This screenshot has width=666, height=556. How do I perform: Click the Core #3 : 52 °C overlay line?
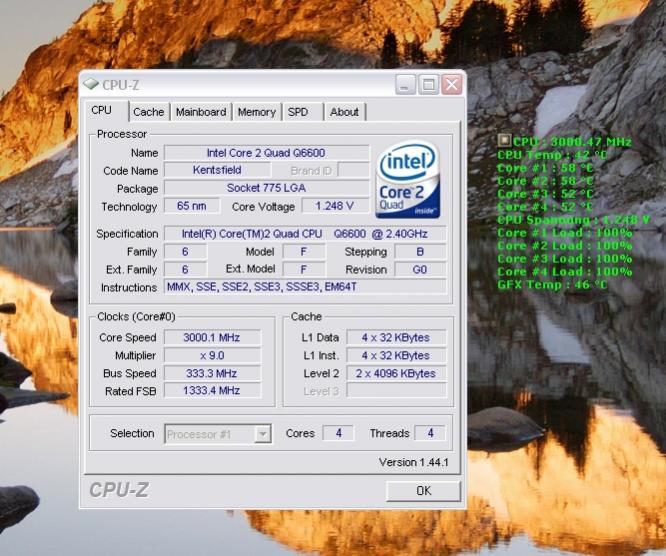(545, 194)
